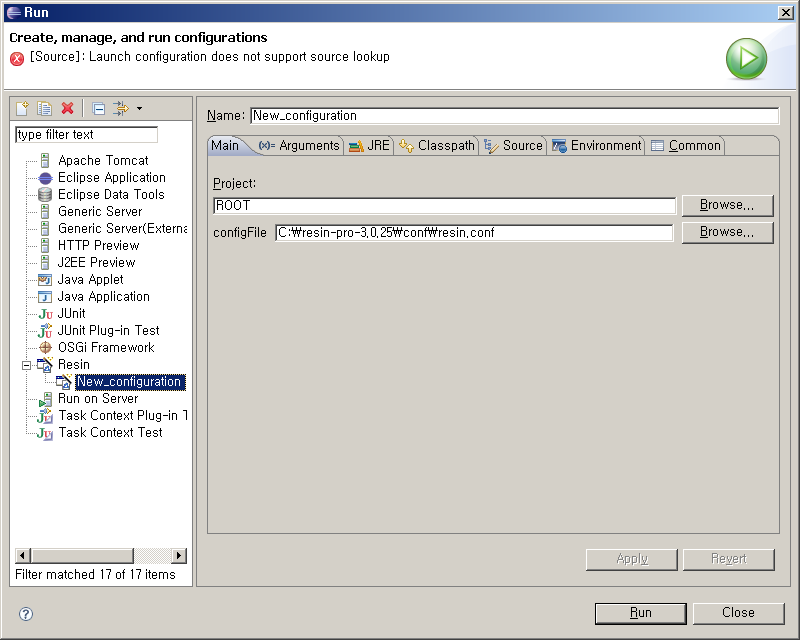Select Eclipse Application label
The height and width of the screenshot is (640, 800).
tap(112, 178)
